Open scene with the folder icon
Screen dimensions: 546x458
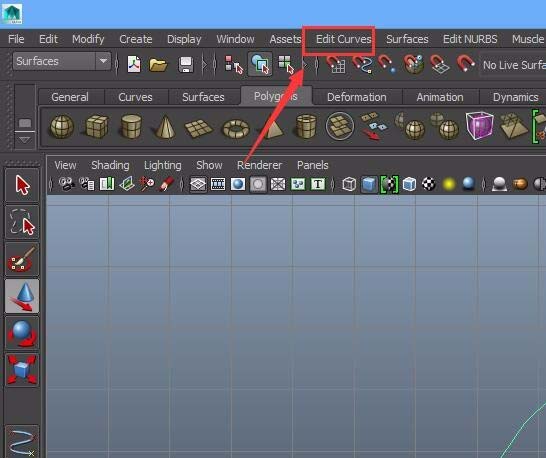(x=158, y=65)
